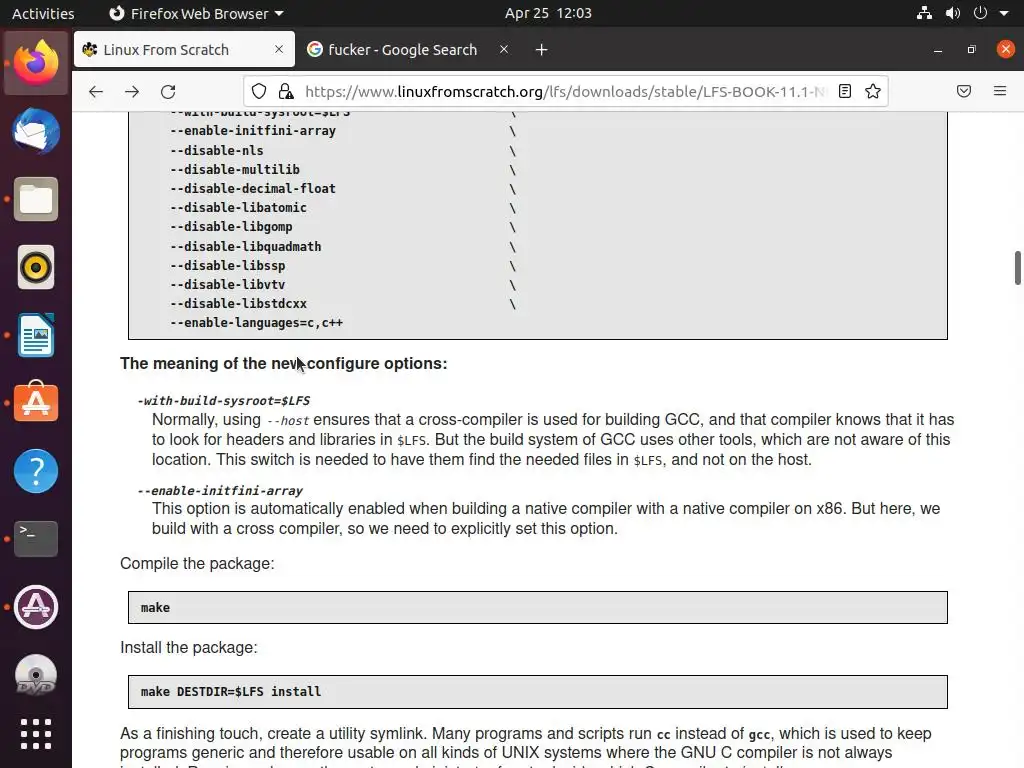Open Rhythmbox music player
This screenshot has width=1024, height=768.
(x=36, y=267)
